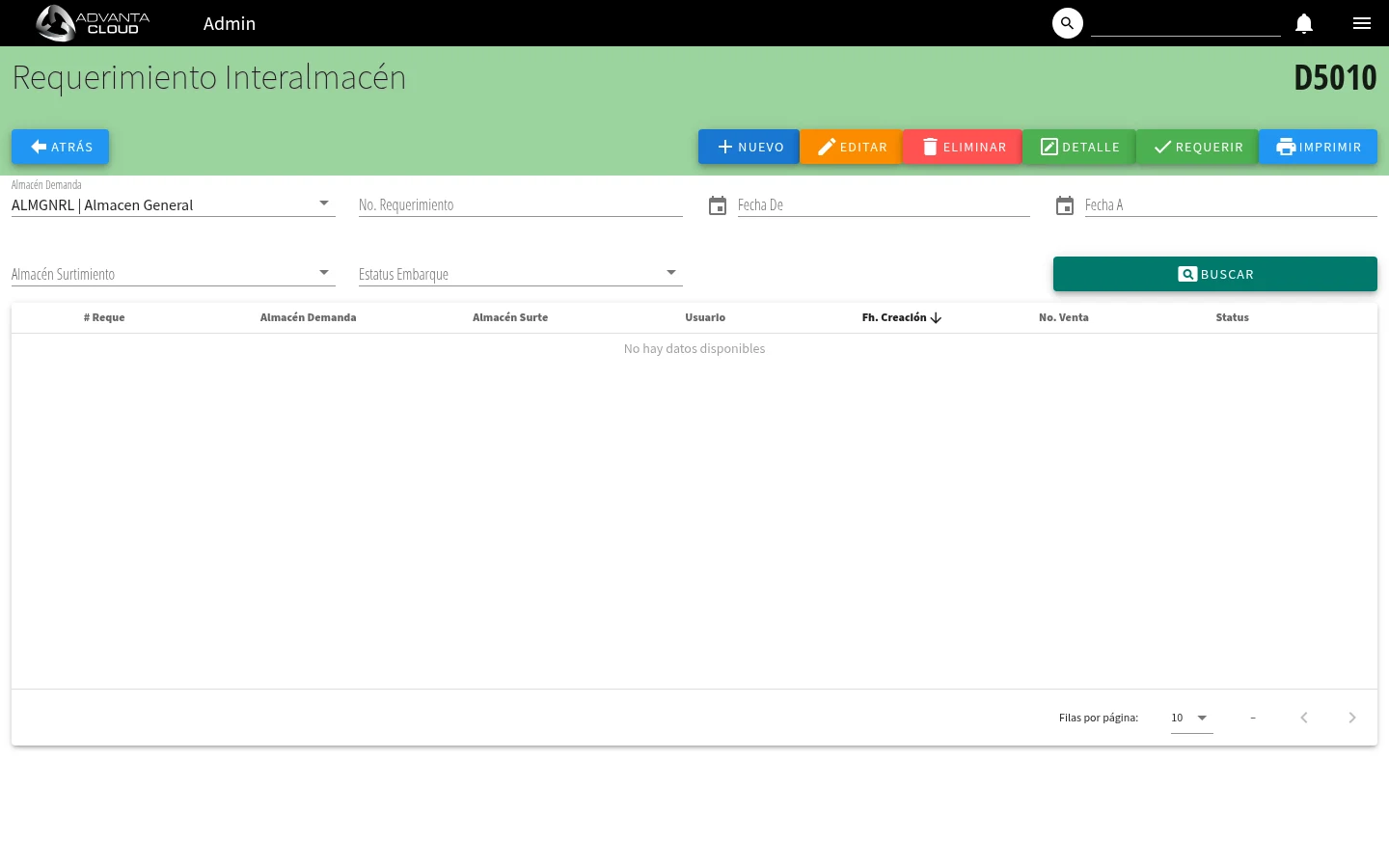Click the Advanta Cloud logo

[93, 23]
